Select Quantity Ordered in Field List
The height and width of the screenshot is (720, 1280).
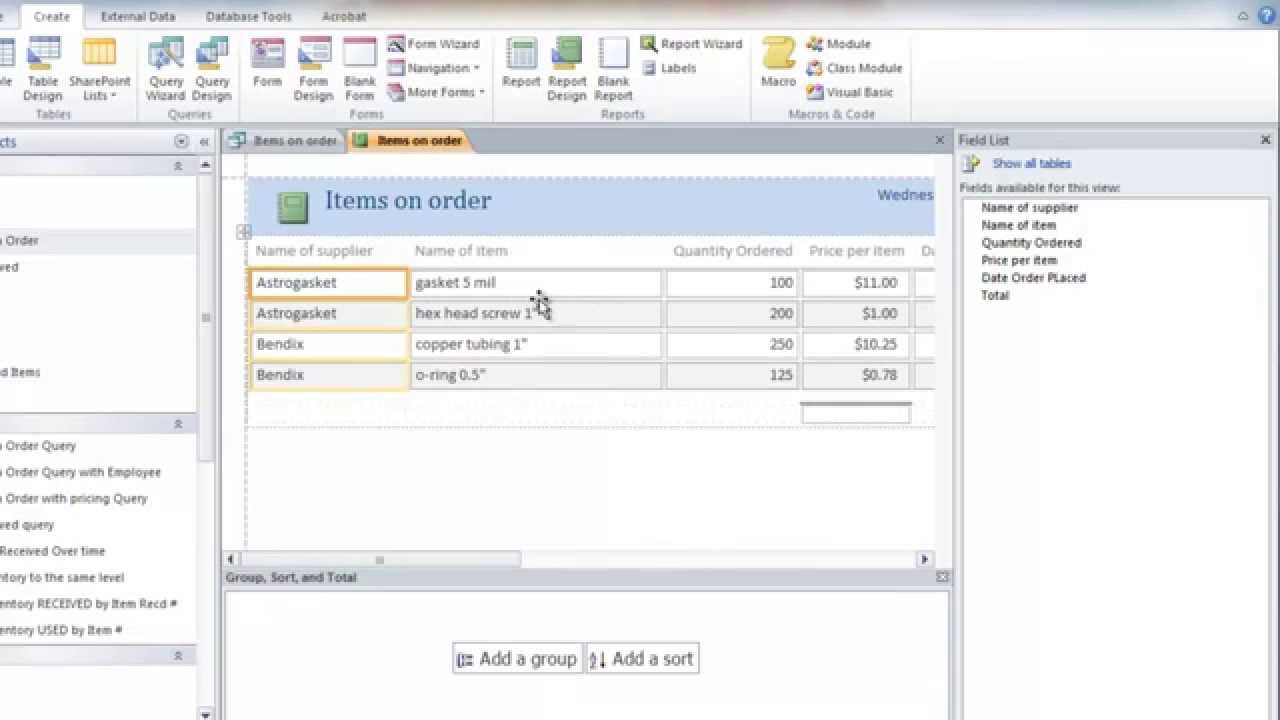point(1031,243)
